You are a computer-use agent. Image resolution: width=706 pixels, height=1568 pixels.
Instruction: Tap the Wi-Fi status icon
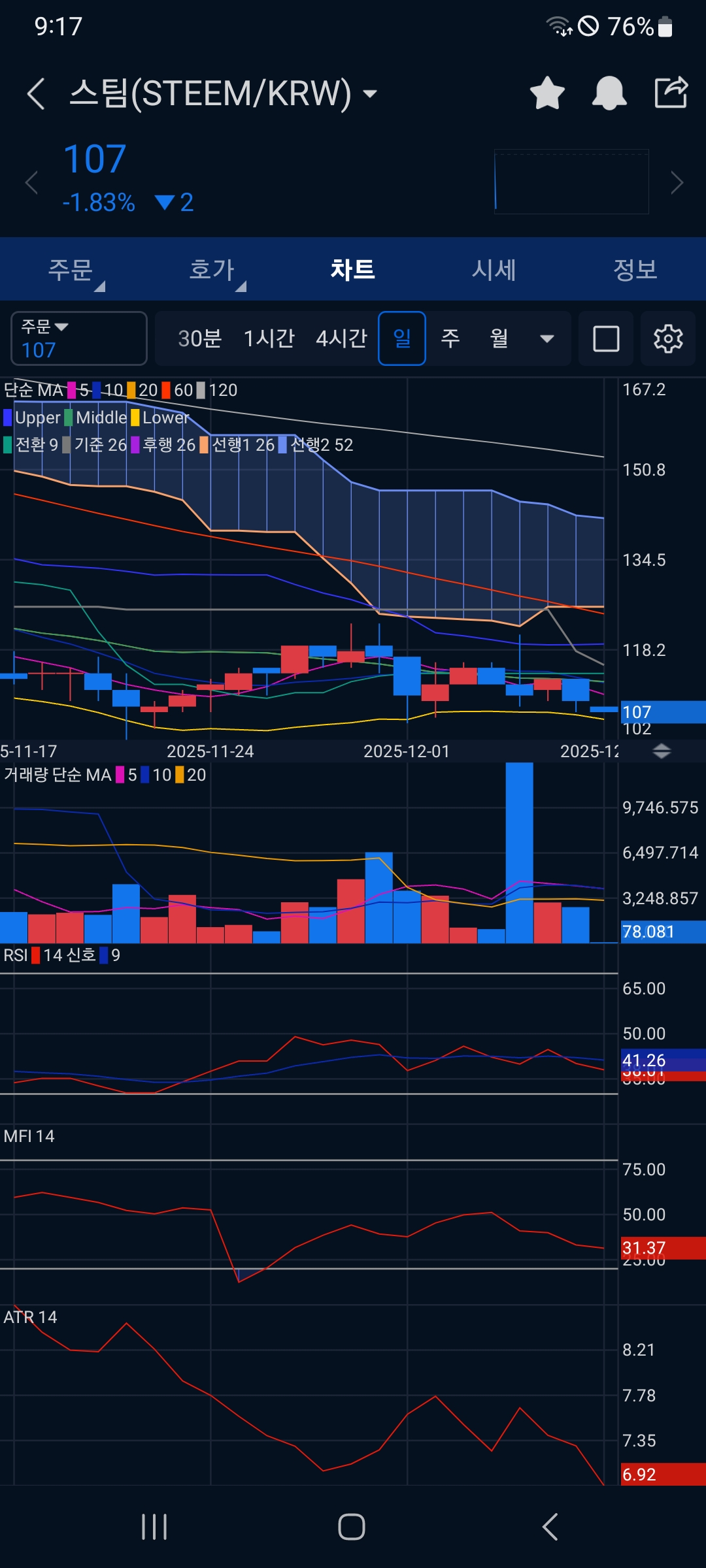[x=559, y=26]
